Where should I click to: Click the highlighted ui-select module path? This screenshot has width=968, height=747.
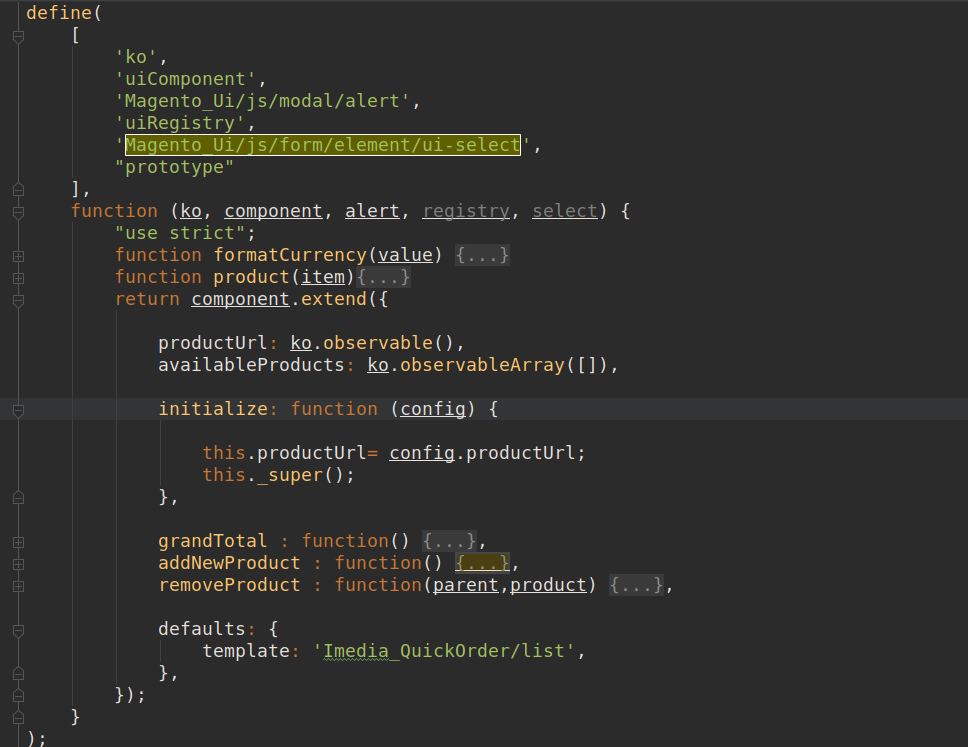point(322,145)
